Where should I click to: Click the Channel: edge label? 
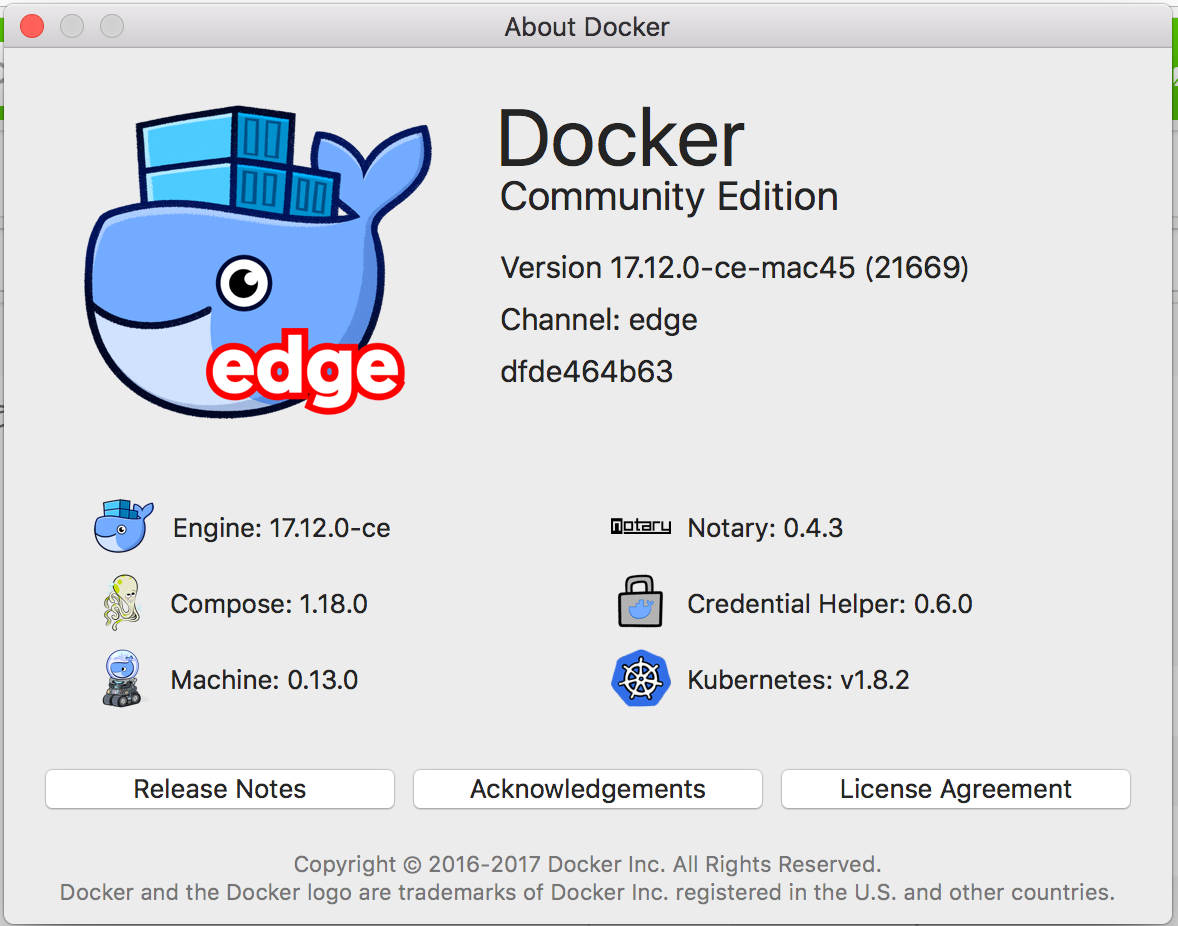tap(599, 320)
